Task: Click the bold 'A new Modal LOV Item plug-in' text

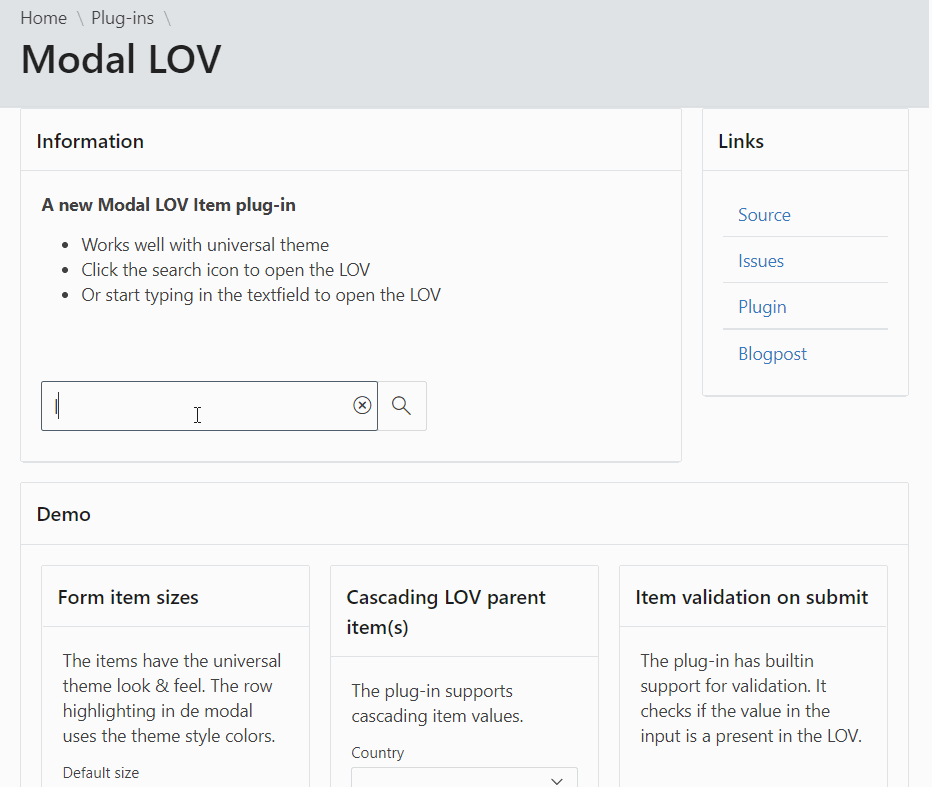Action: [x=169, y=205]
